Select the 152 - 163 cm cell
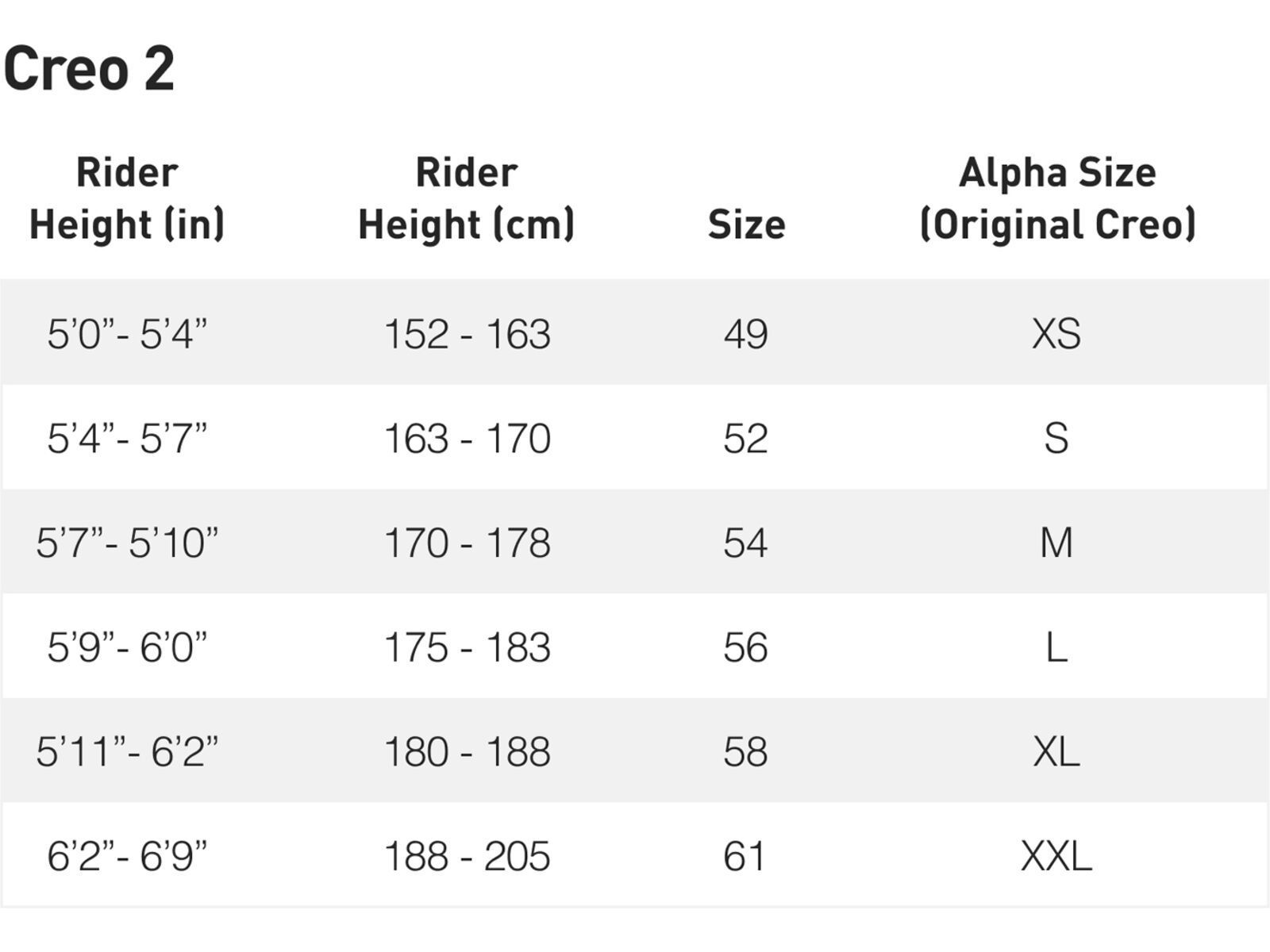The image size is (1270, 952). (x=467, y=333)
